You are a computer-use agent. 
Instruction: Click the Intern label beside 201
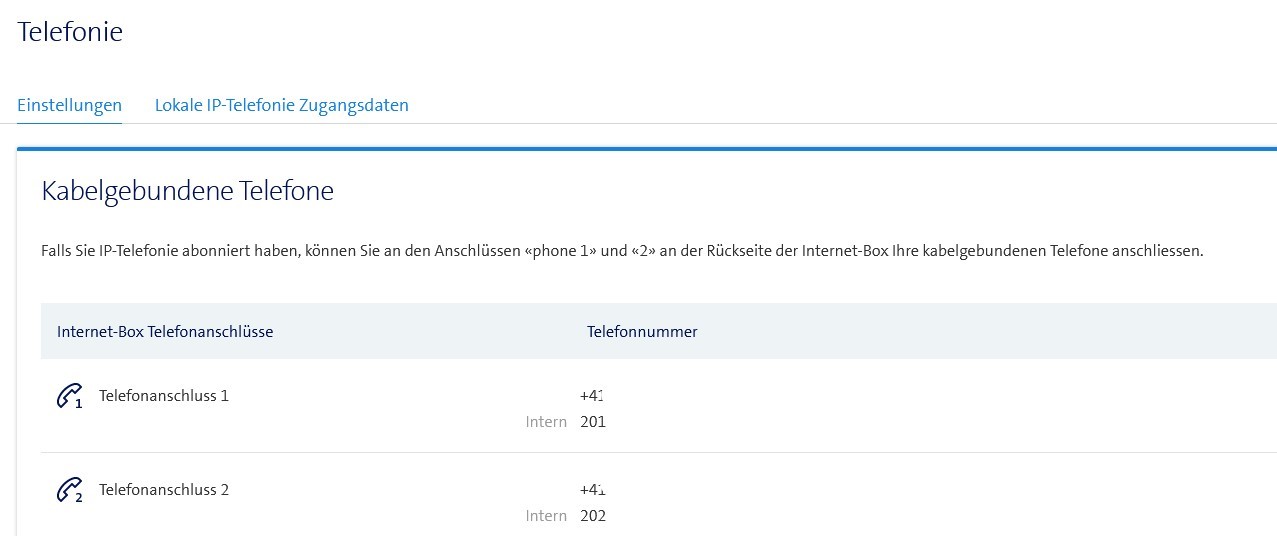(546, 422)
